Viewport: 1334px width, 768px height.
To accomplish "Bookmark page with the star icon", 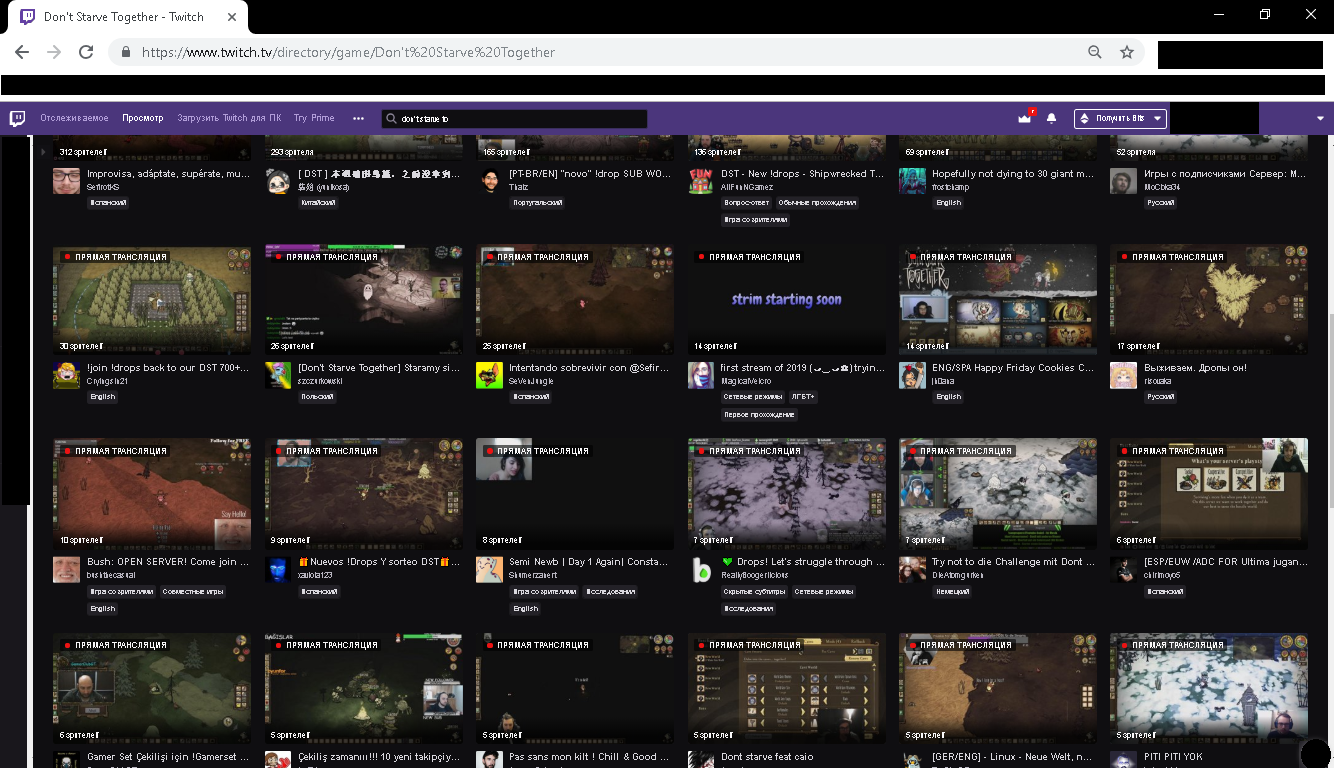I will point(1127,52).
